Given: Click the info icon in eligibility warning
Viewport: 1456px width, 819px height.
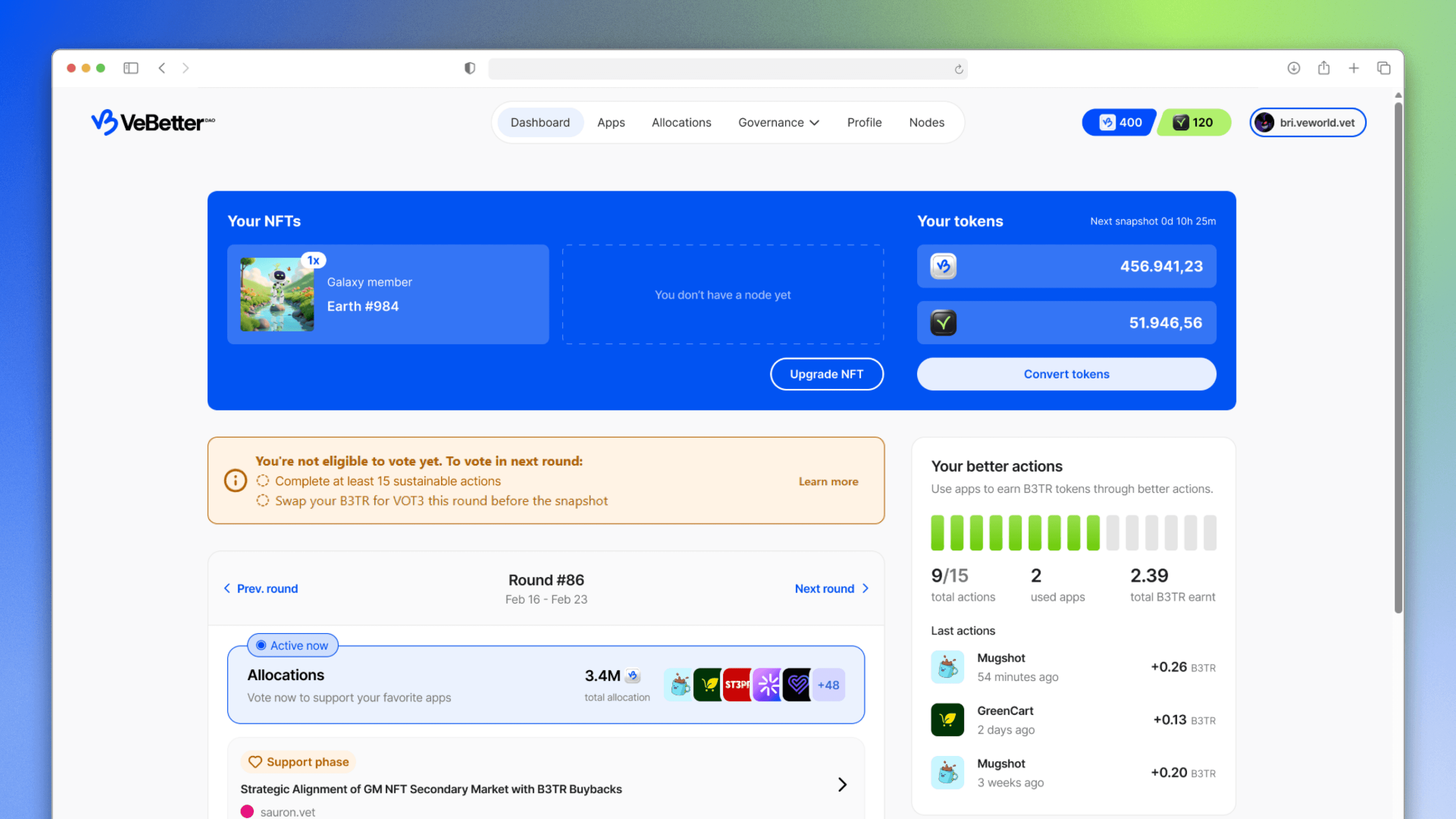Looking at the screenshot, I should [x=235, y=481].
